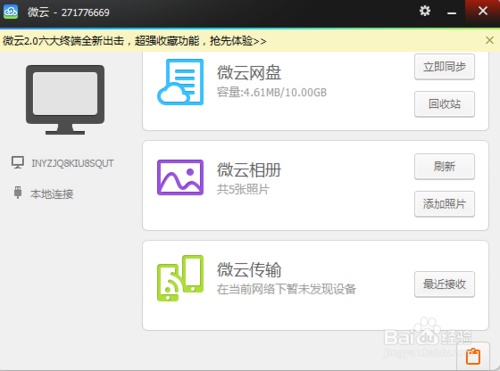Open 最近接收 recent received files
Viewport: 500px width, 371px height.
(444, 284)
